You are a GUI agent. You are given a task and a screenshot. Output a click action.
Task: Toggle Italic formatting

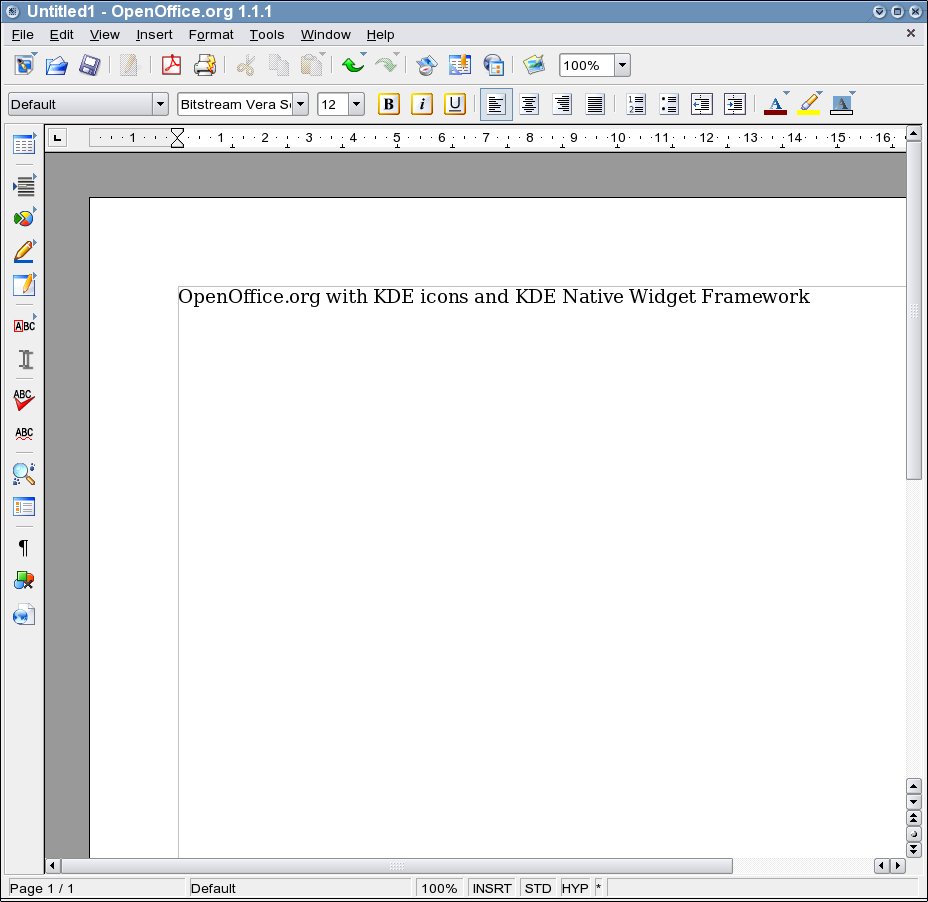click(421, 104)
